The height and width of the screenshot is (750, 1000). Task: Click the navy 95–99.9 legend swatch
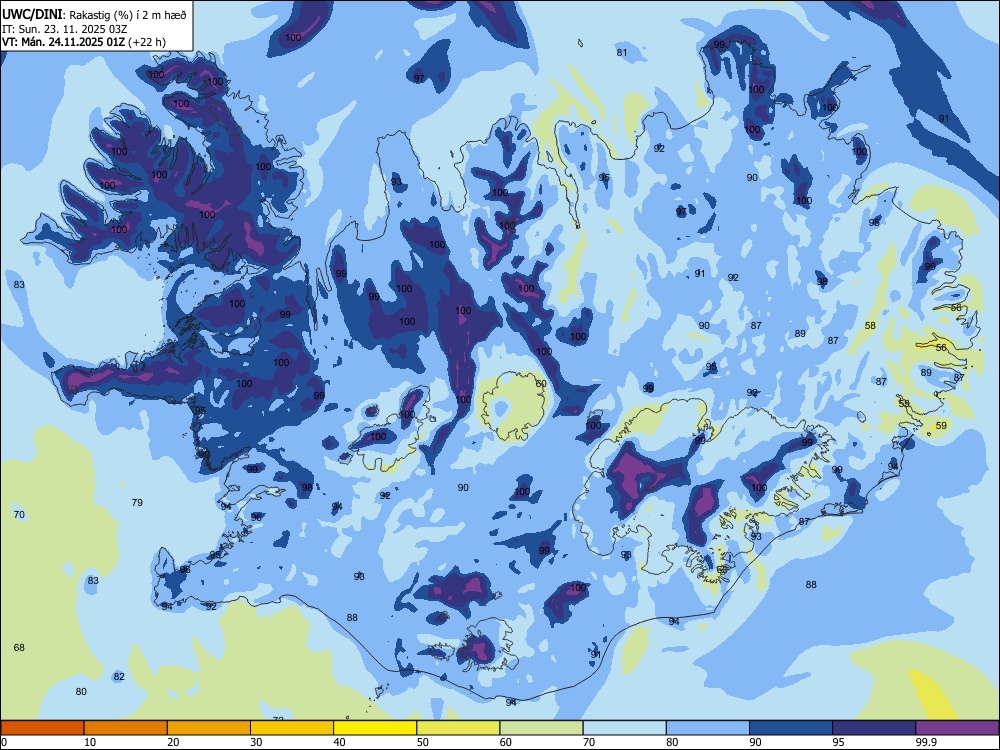874,728
